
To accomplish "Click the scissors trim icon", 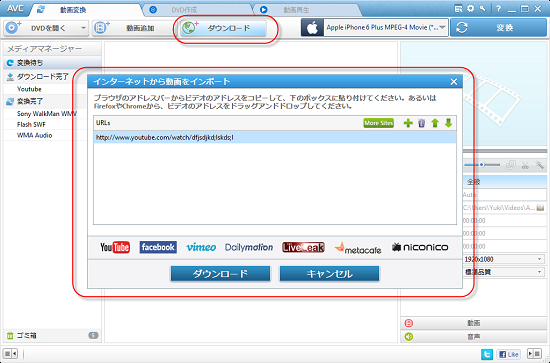I will 525,165.
